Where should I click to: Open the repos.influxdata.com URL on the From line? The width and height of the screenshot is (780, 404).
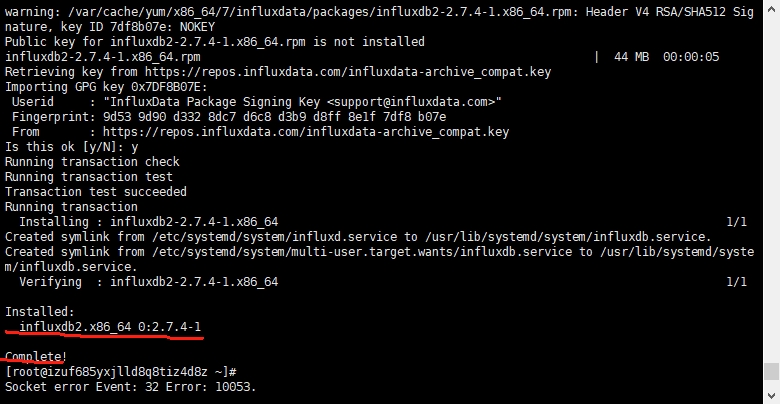point(306,132)
